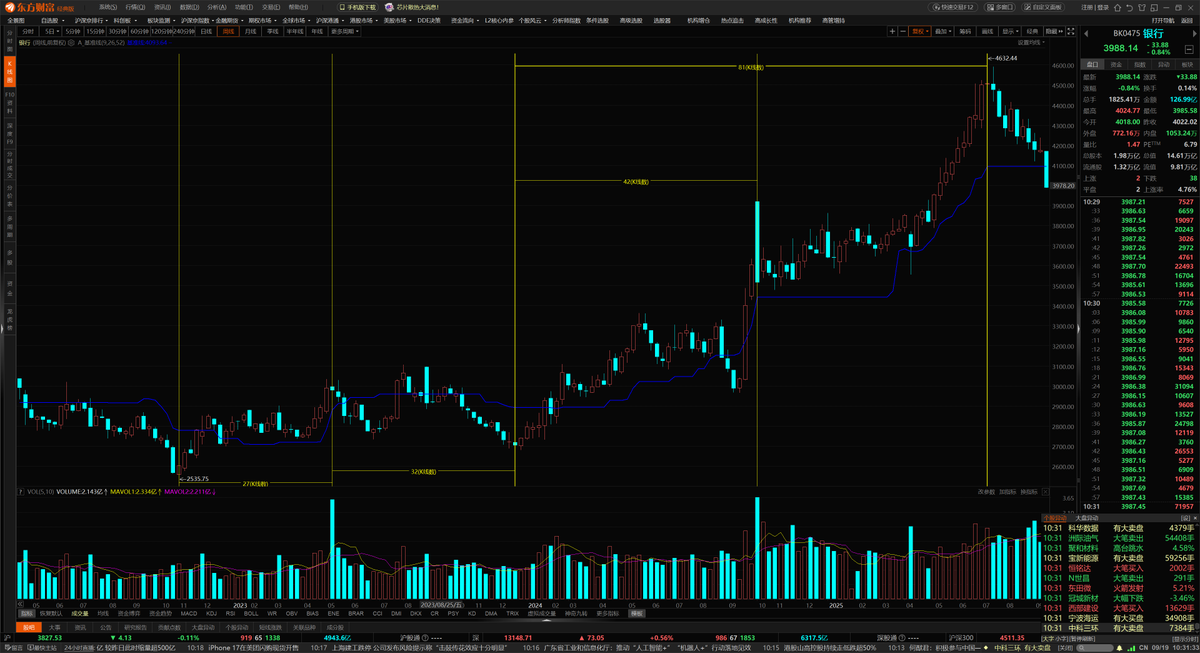Click the 科学数据 row in alerts list
This screenshot has height=653, width=1200.
1119,528
